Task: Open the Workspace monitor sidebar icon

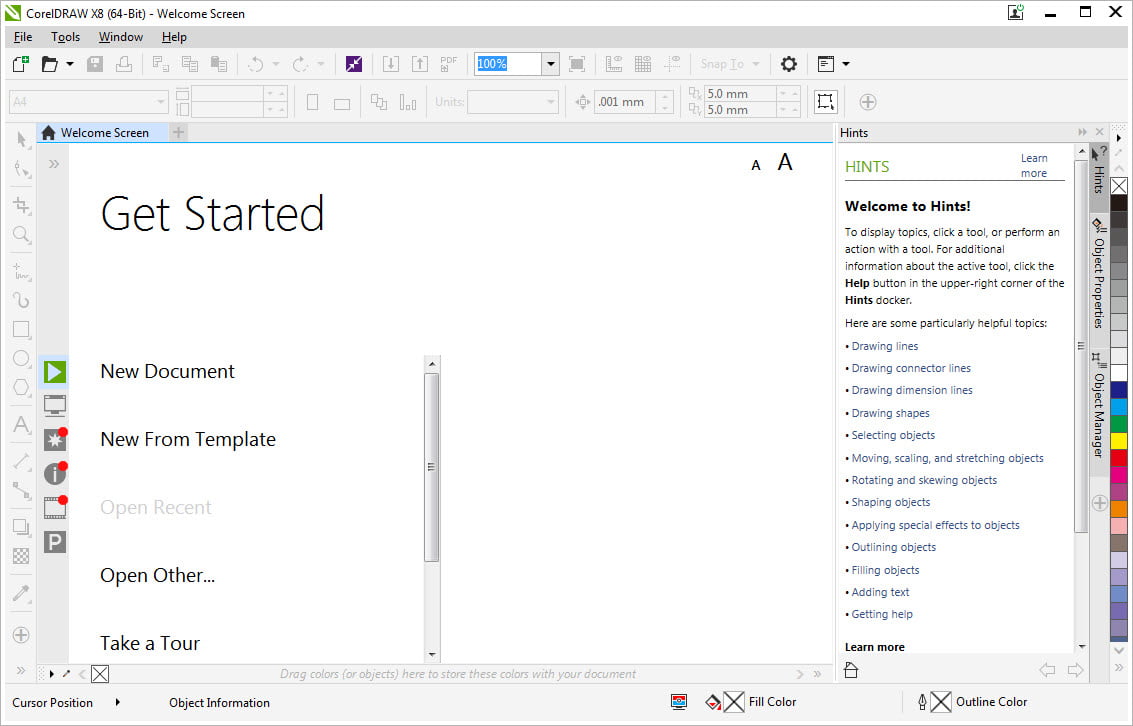Action: pyautogui.click(x=55, y=405)
